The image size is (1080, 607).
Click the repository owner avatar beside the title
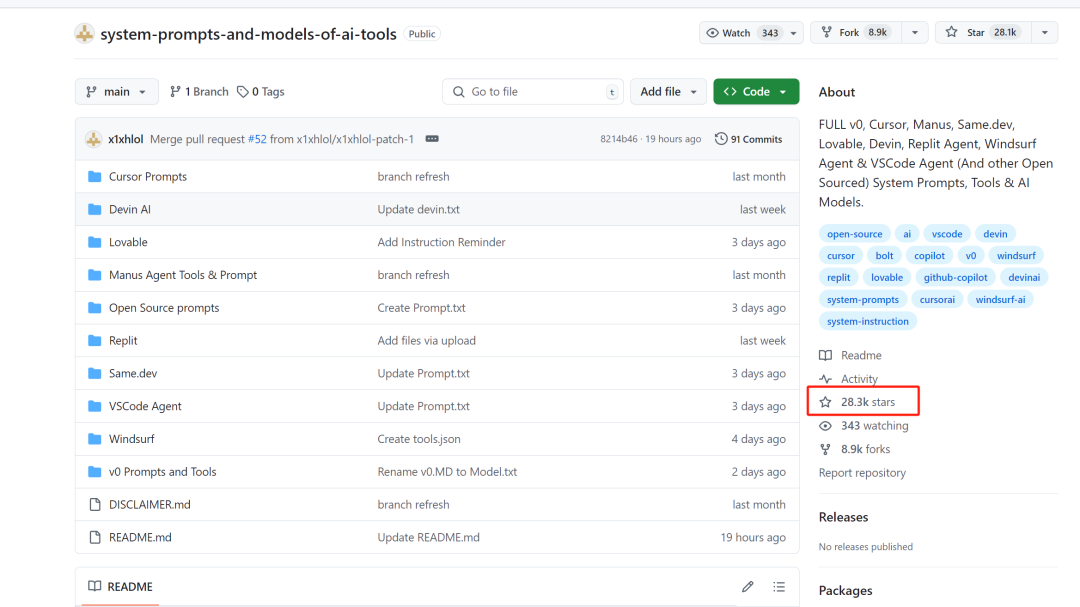point(85,33)
